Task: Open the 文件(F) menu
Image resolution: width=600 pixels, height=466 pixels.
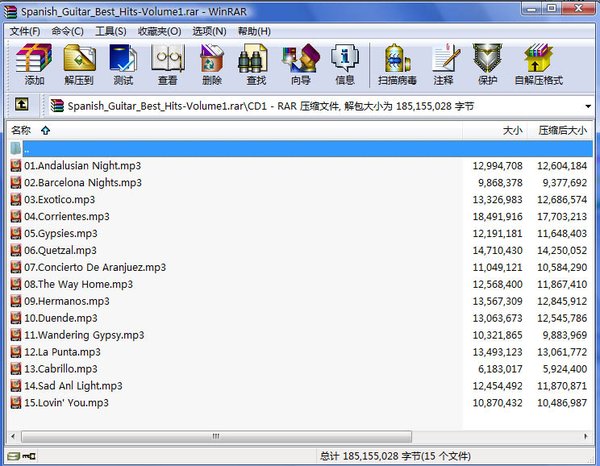Action: pos(25,31)
